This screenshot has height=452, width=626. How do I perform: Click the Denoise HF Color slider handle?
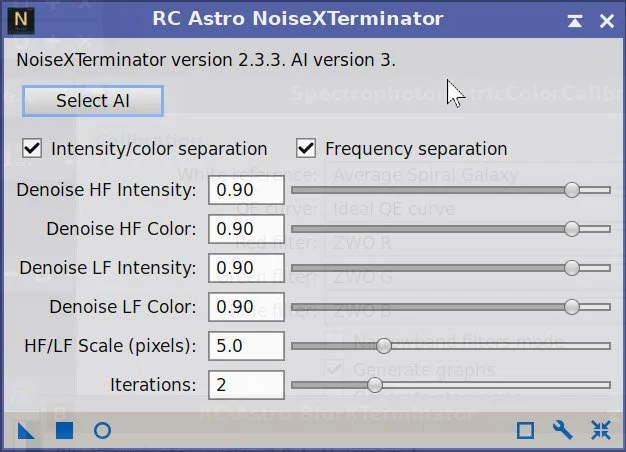(572, 229)
